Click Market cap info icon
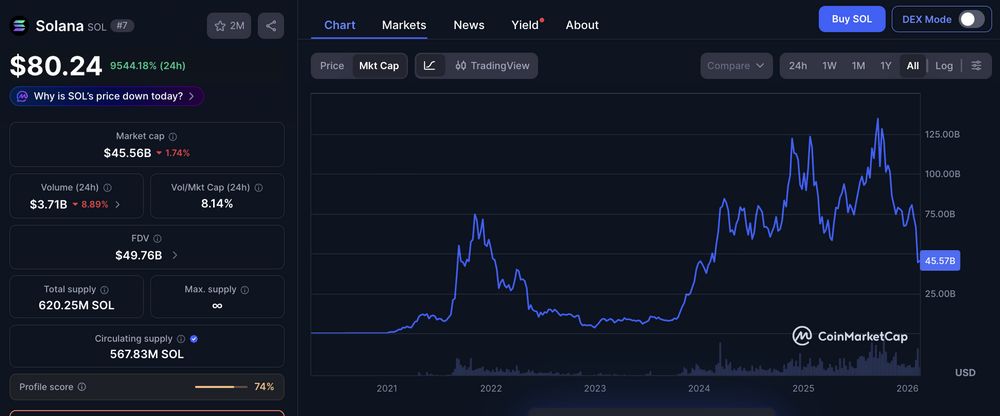This screenshot has height=416, width=1000. (x=173, y=137)
